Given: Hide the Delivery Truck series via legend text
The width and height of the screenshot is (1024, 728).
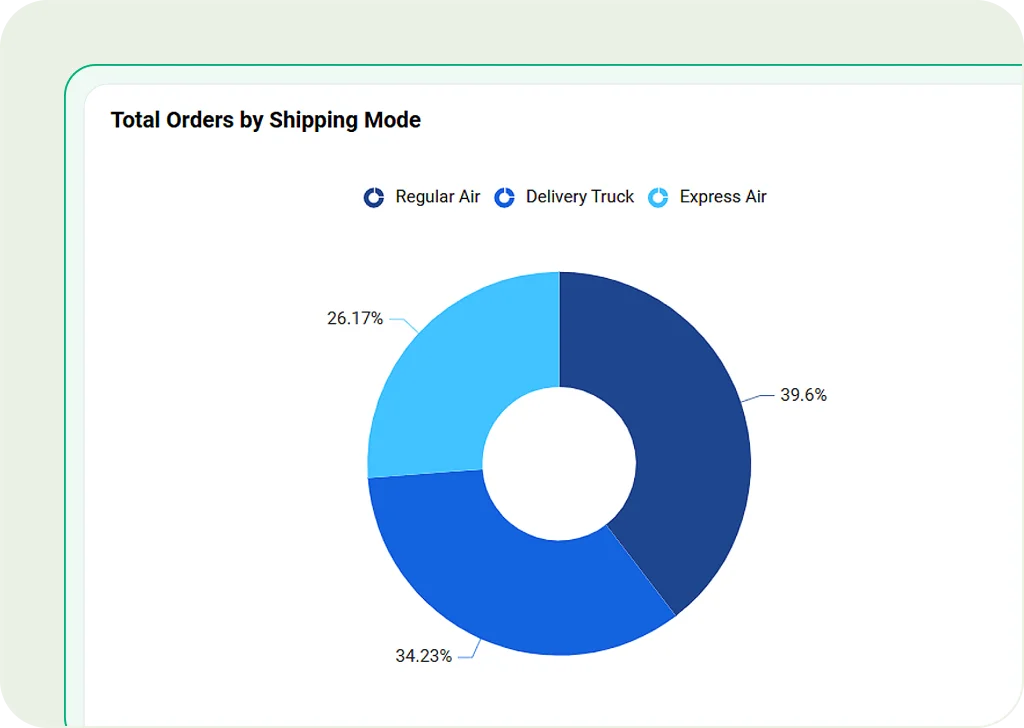Looking at the screenshot, I should tap(579, 197).
